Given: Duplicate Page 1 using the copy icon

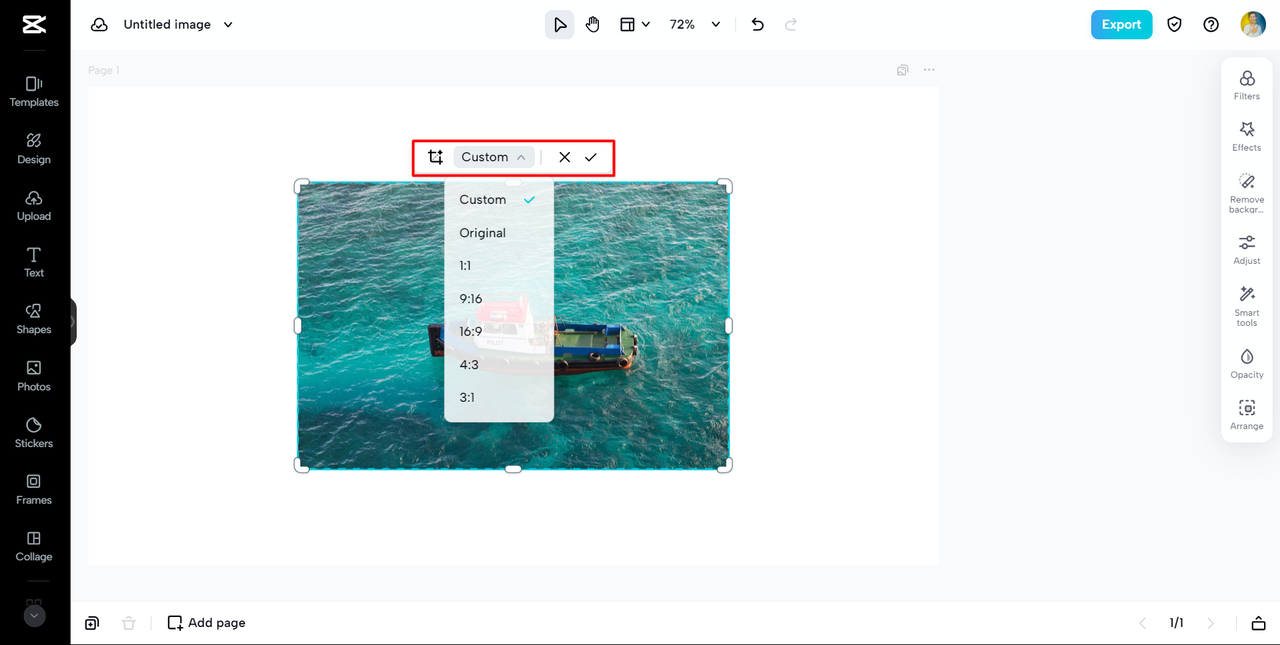Looking at the screenshot, I should (x=903, y=70).
